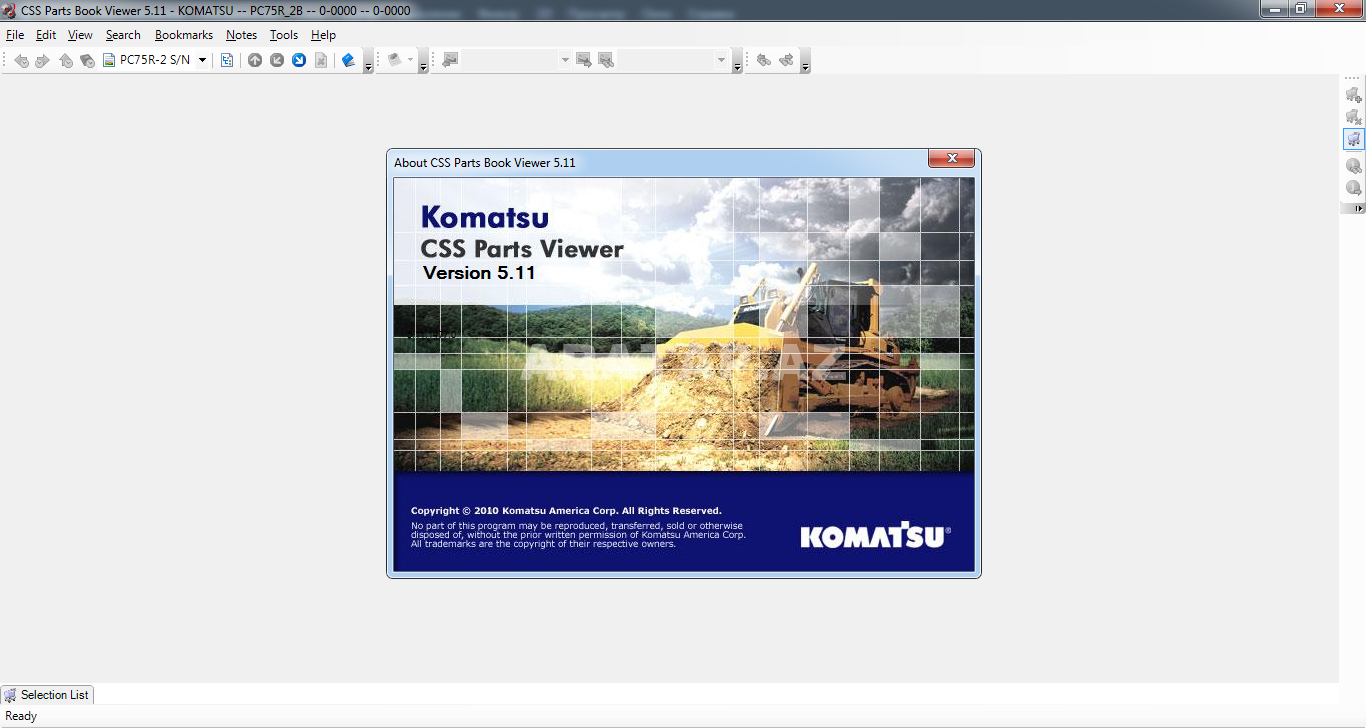
Task: Click the grayed document with X icon
Action: 321,60
